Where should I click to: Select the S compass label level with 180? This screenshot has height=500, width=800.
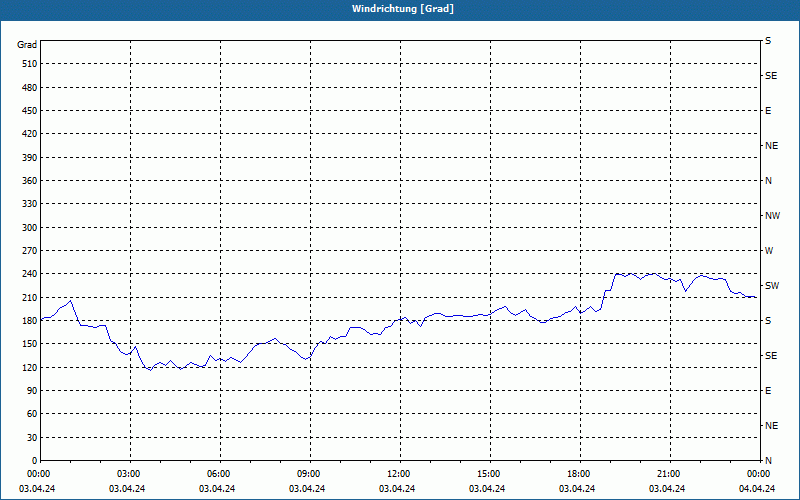point(768,320)
